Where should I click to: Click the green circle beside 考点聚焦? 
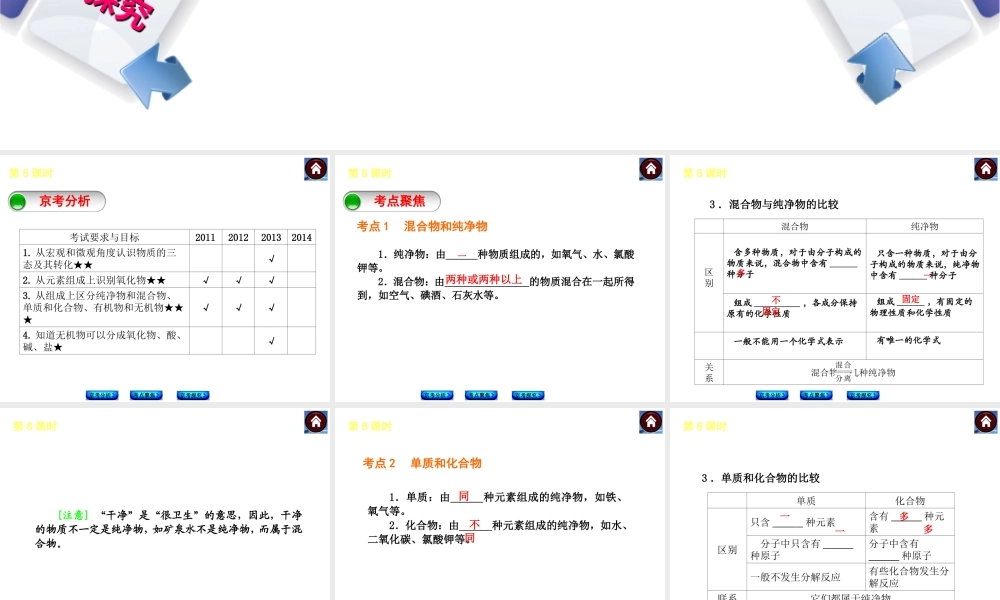tap(353, 201)
